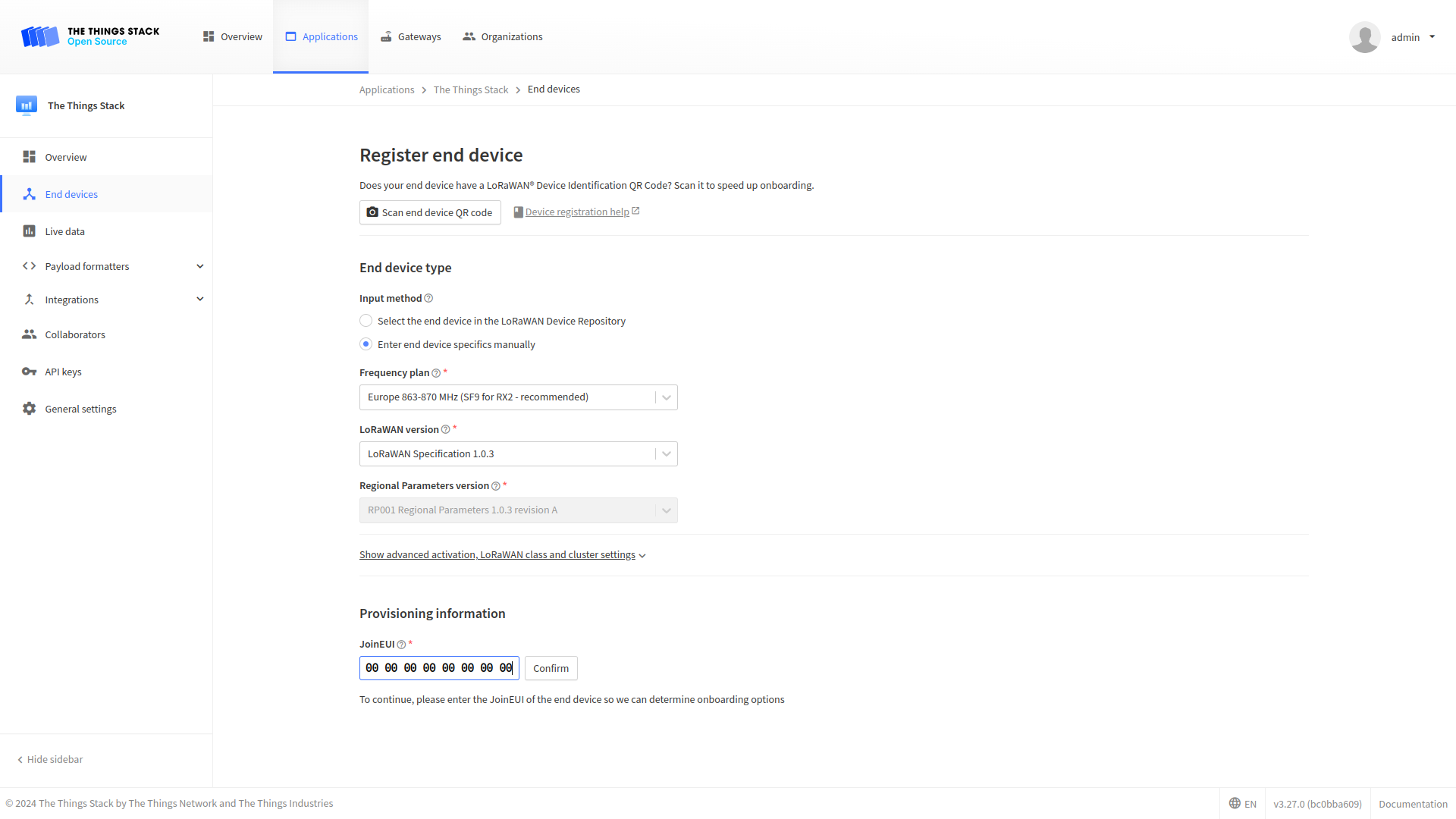Click The Things Stack breadcrumb link

(x=471, y=89)
